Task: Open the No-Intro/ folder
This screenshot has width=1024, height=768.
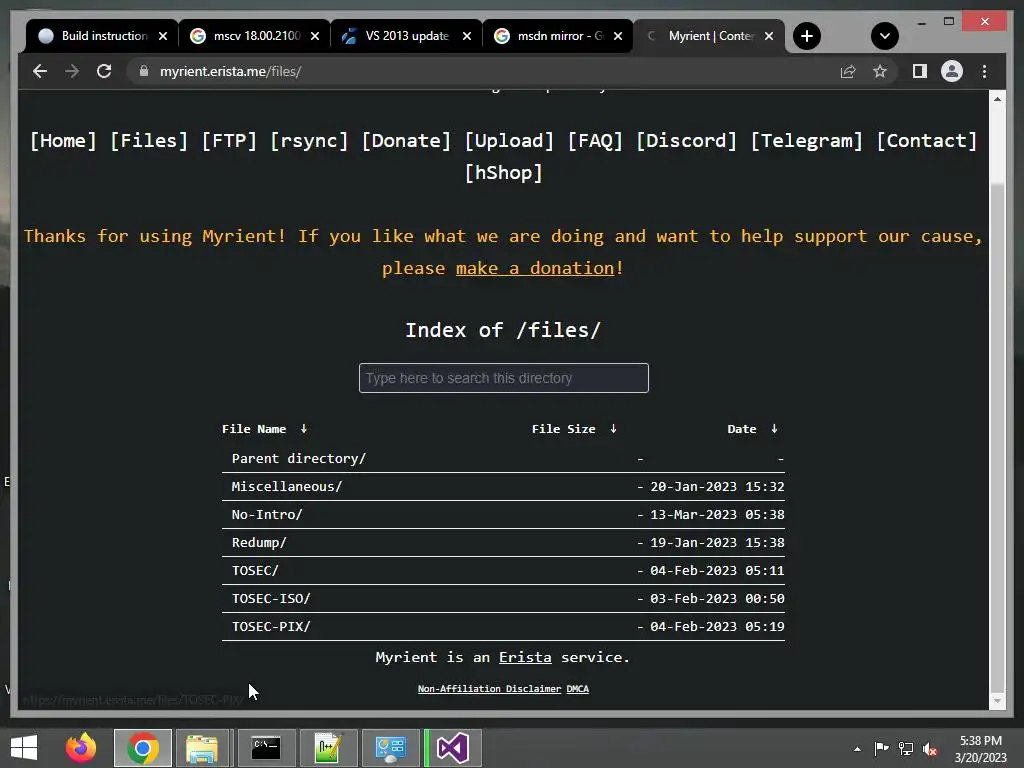Action: coord(267,515)
